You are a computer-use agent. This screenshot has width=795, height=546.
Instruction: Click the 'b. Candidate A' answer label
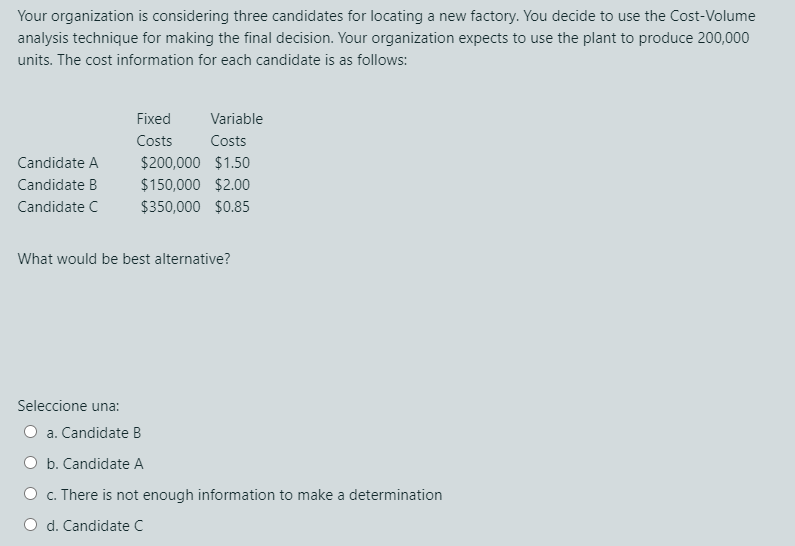pyautogui.click(x=95, y=464)
